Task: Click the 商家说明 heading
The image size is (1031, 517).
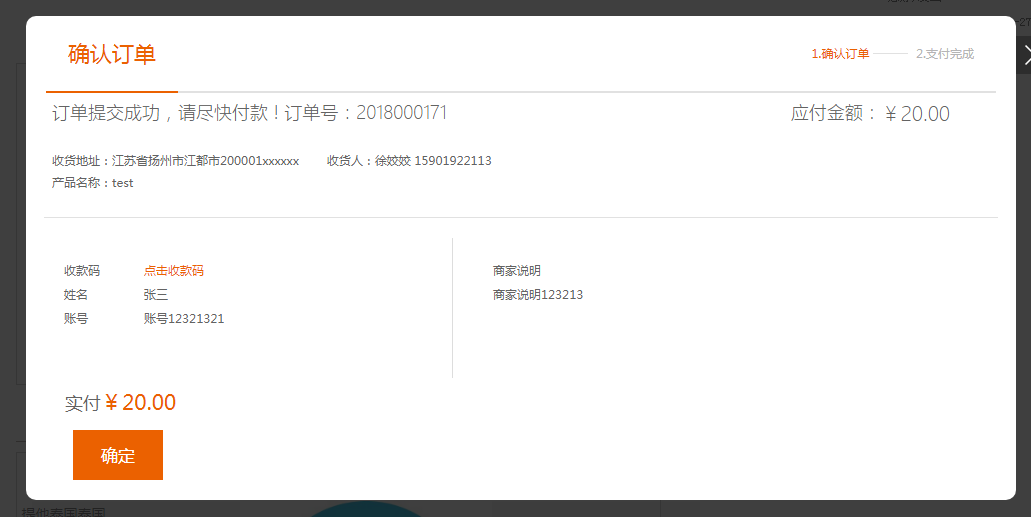Action: [x=517, y=271]
